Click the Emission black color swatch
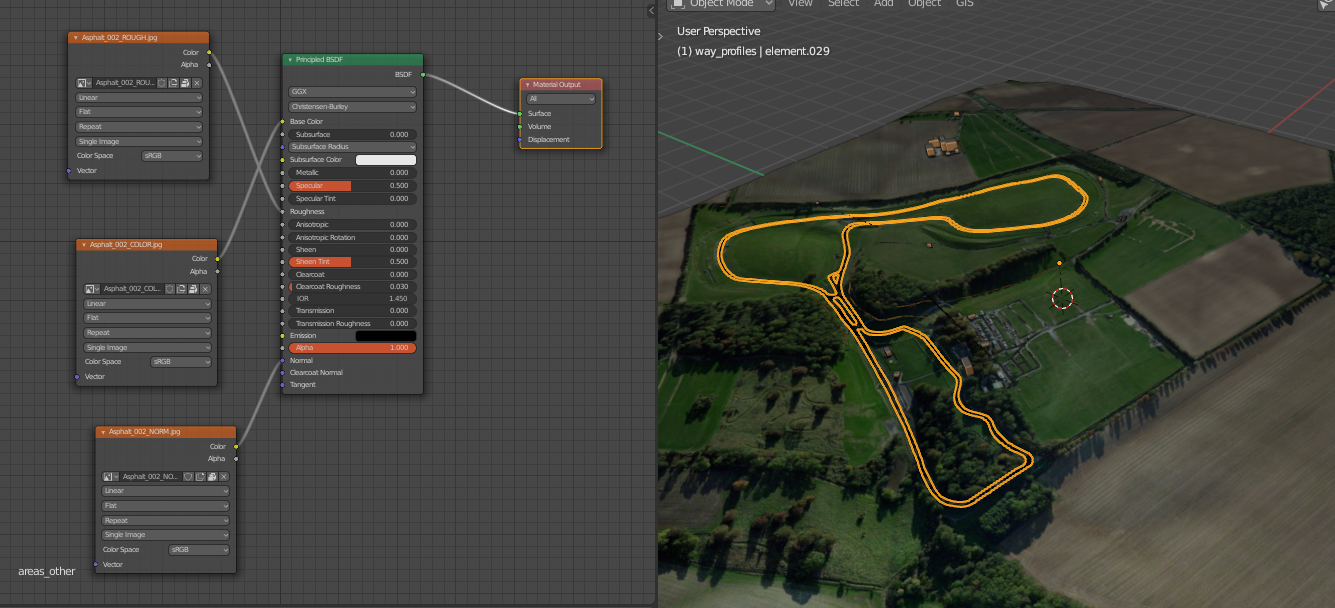Viewport: 1335px width, 608px height. tap(385, 336)
